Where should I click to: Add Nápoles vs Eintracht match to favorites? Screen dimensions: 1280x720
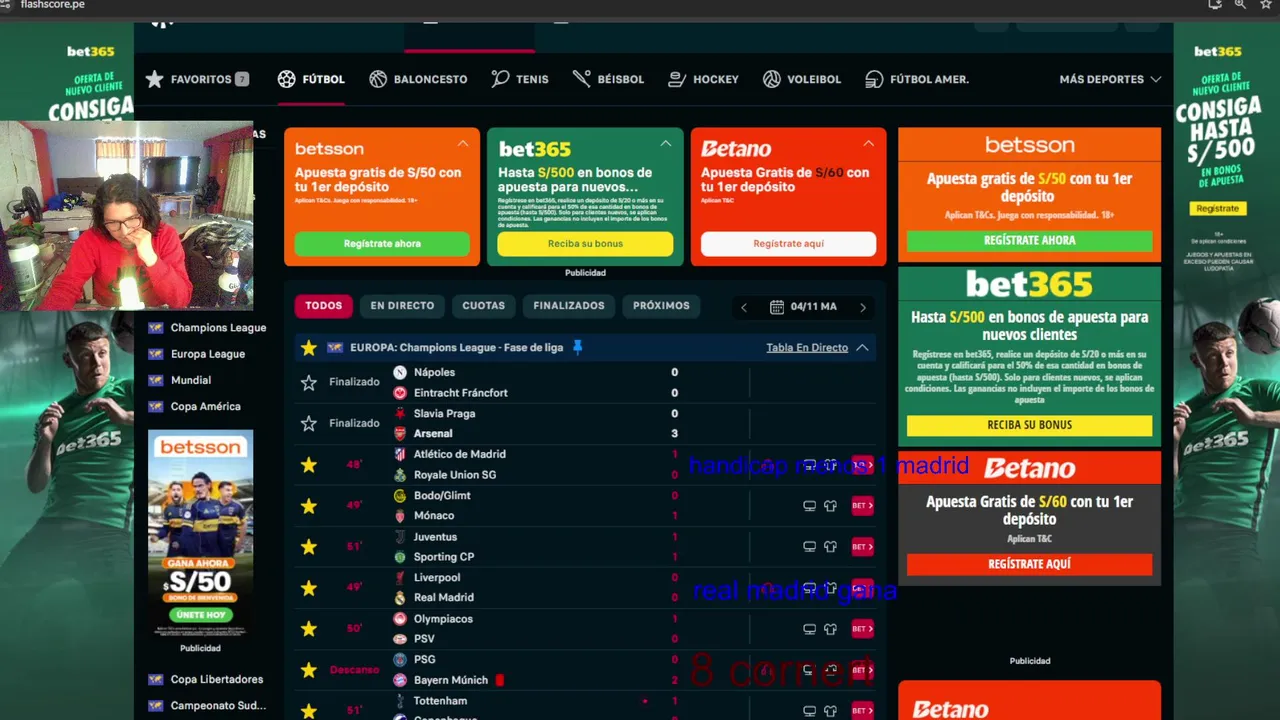point(309,382)
